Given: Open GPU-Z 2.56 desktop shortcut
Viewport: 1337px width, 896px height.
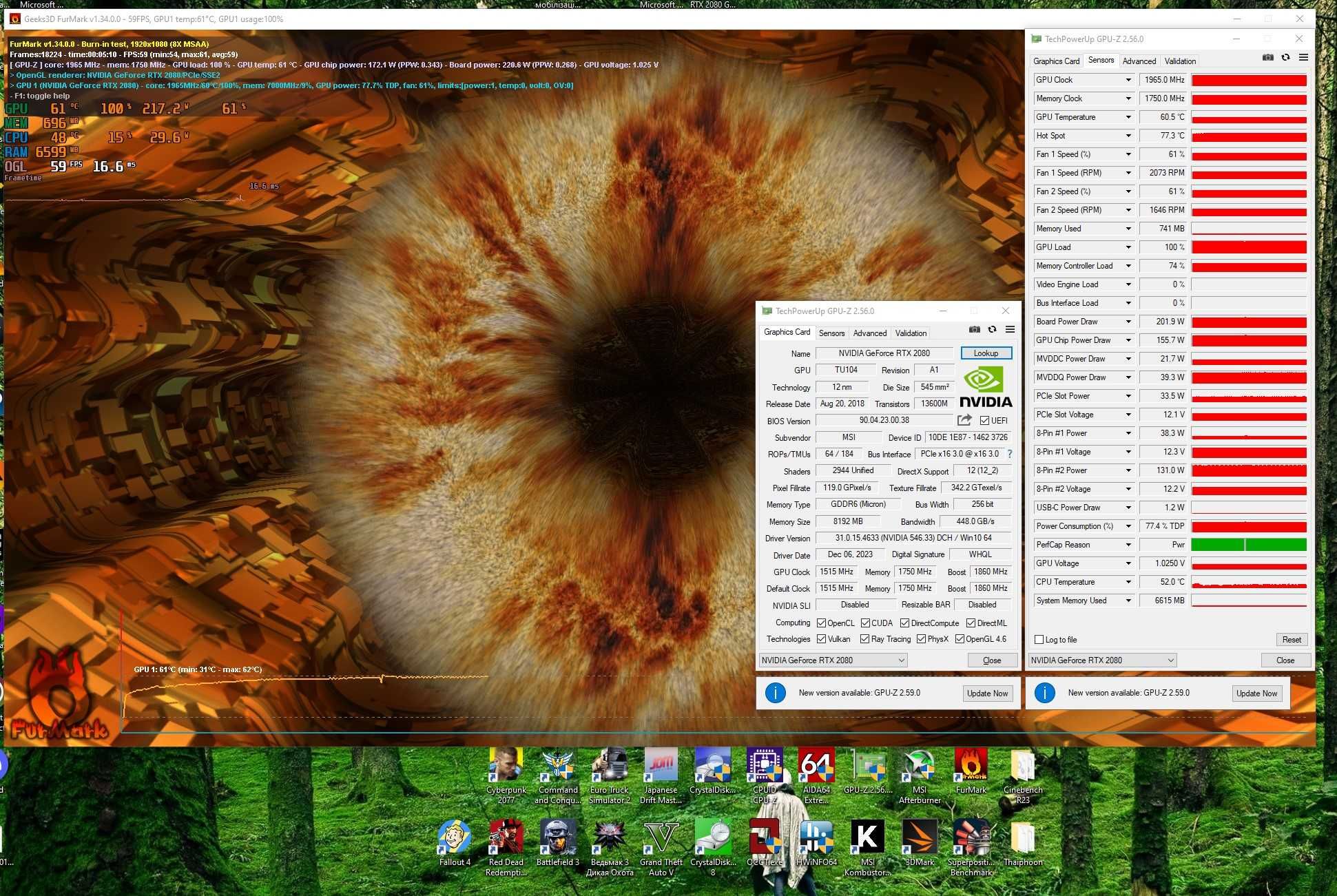Looking at the screenshot, I should coord(868,771).
